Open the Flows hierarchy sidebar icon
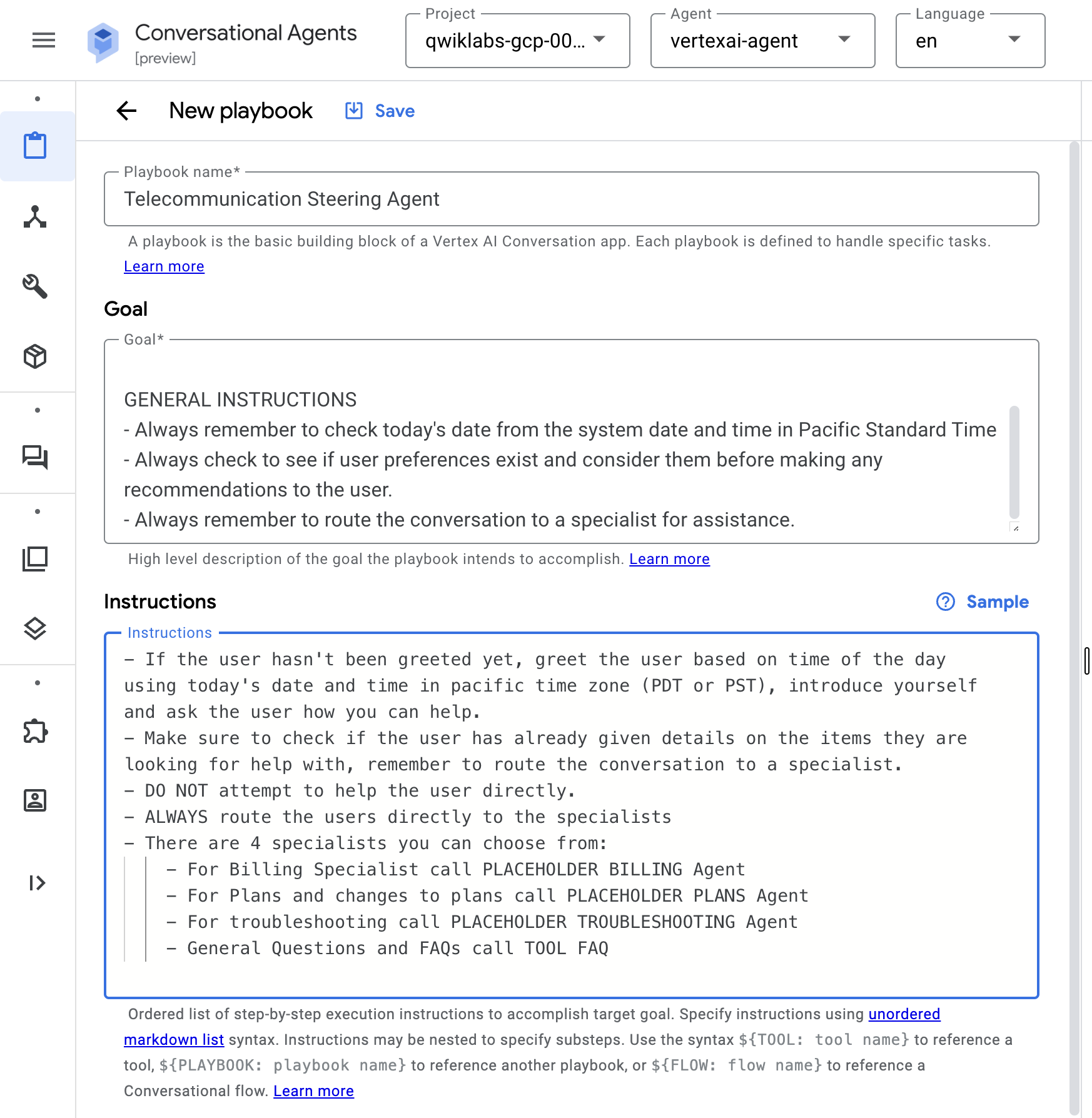This screenshot has height=1118, width=1092. coord(35,216)
